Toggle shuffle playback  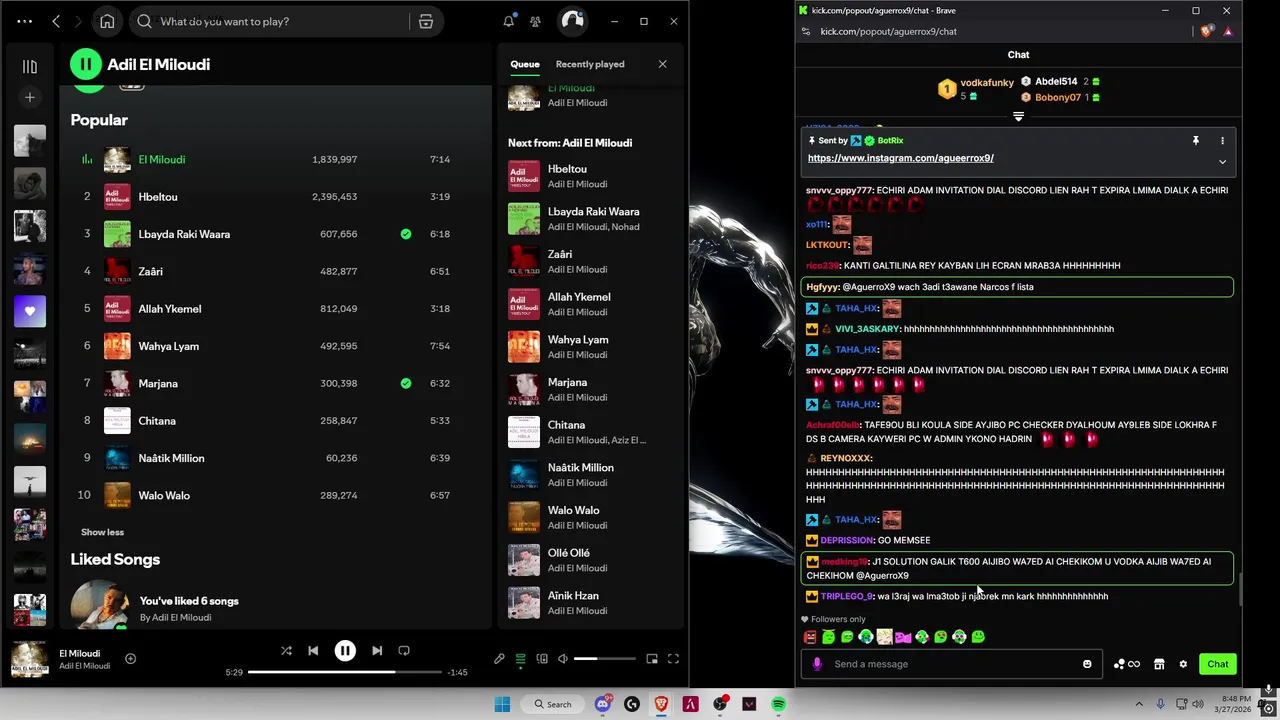click(286, 651)
